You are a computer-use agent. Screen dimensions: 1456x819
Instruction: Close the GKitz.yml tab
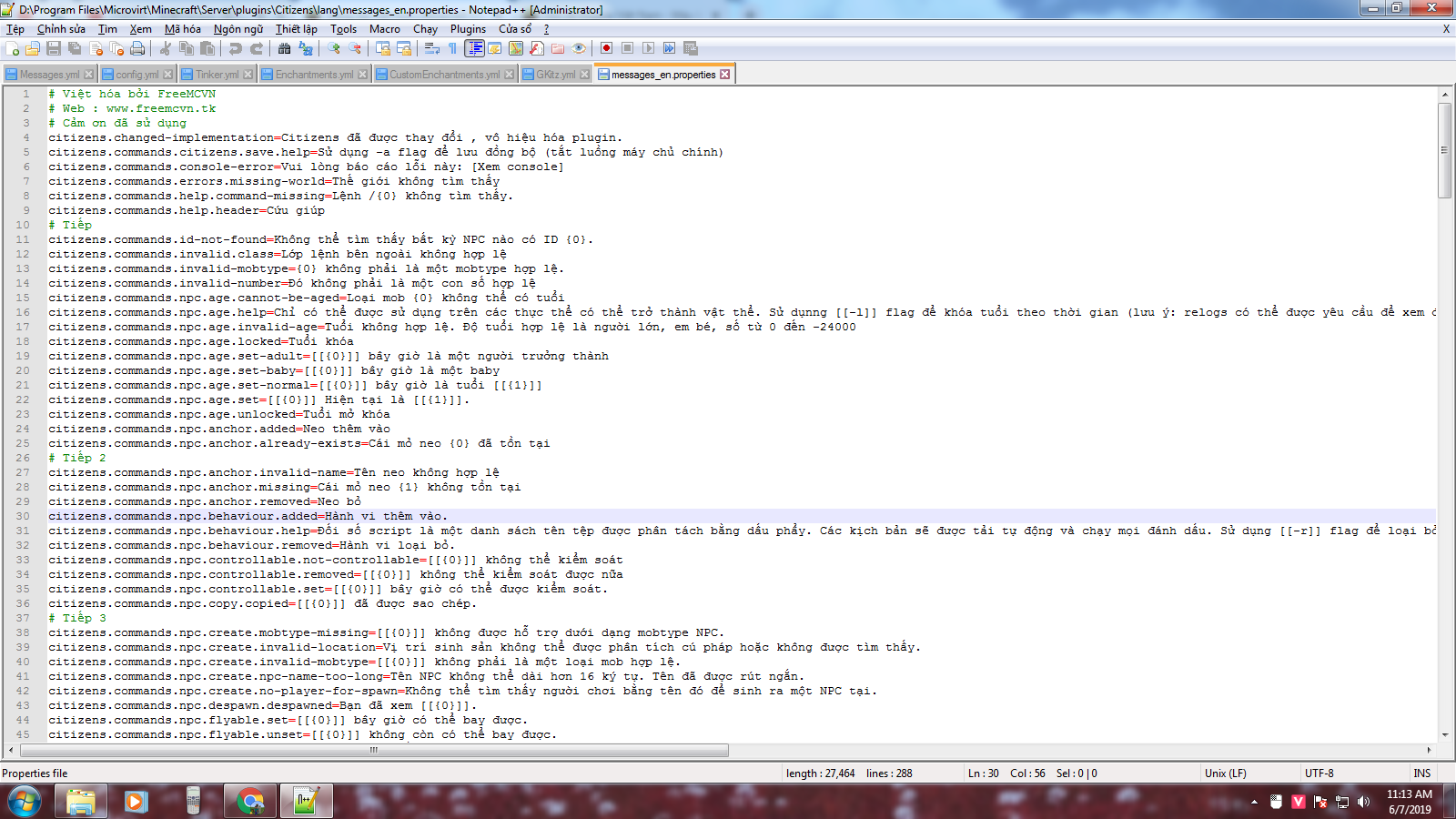point(584,75)
